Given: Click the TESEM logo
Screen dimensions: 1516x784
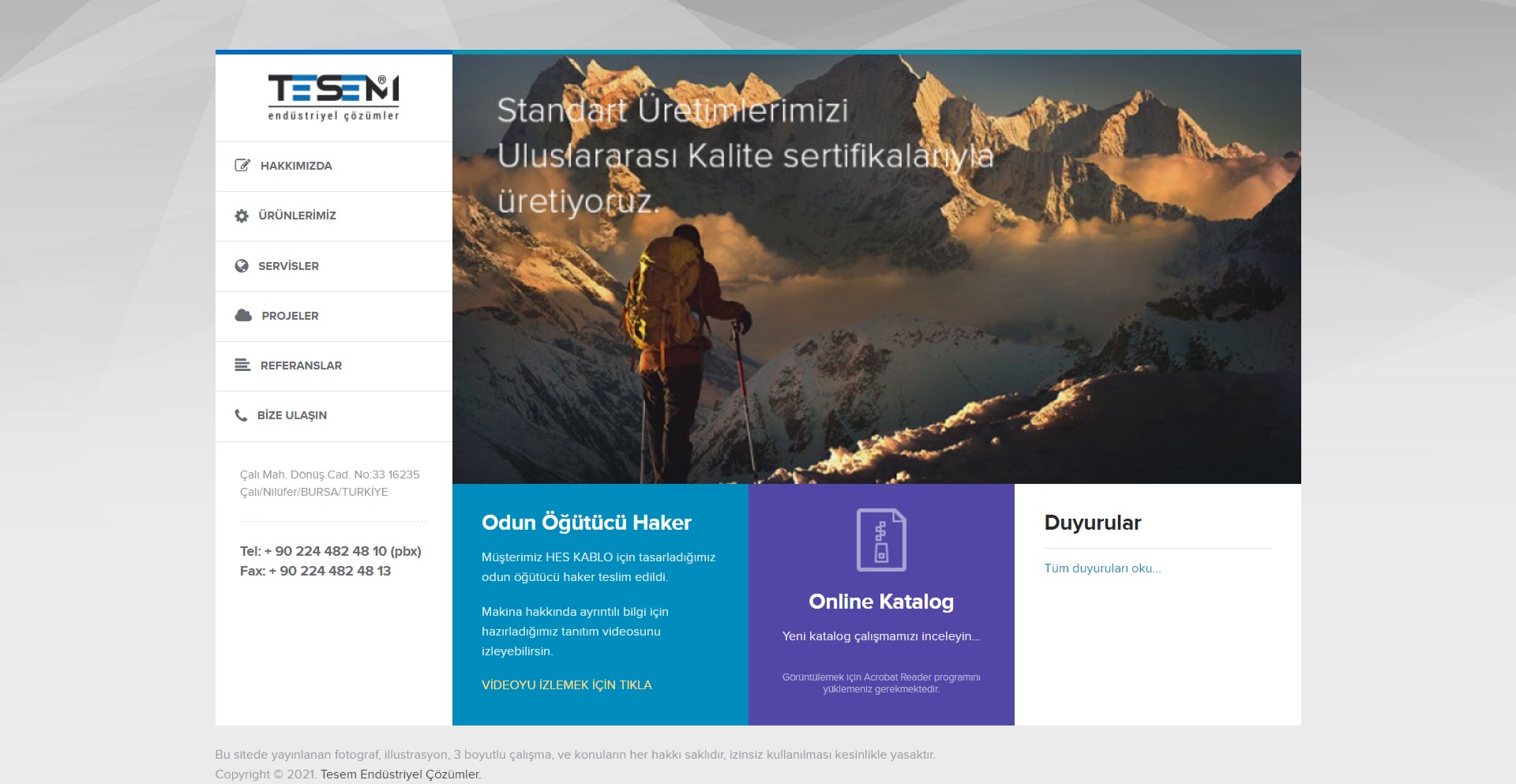Looking at the screenshot, I should 333,98.
